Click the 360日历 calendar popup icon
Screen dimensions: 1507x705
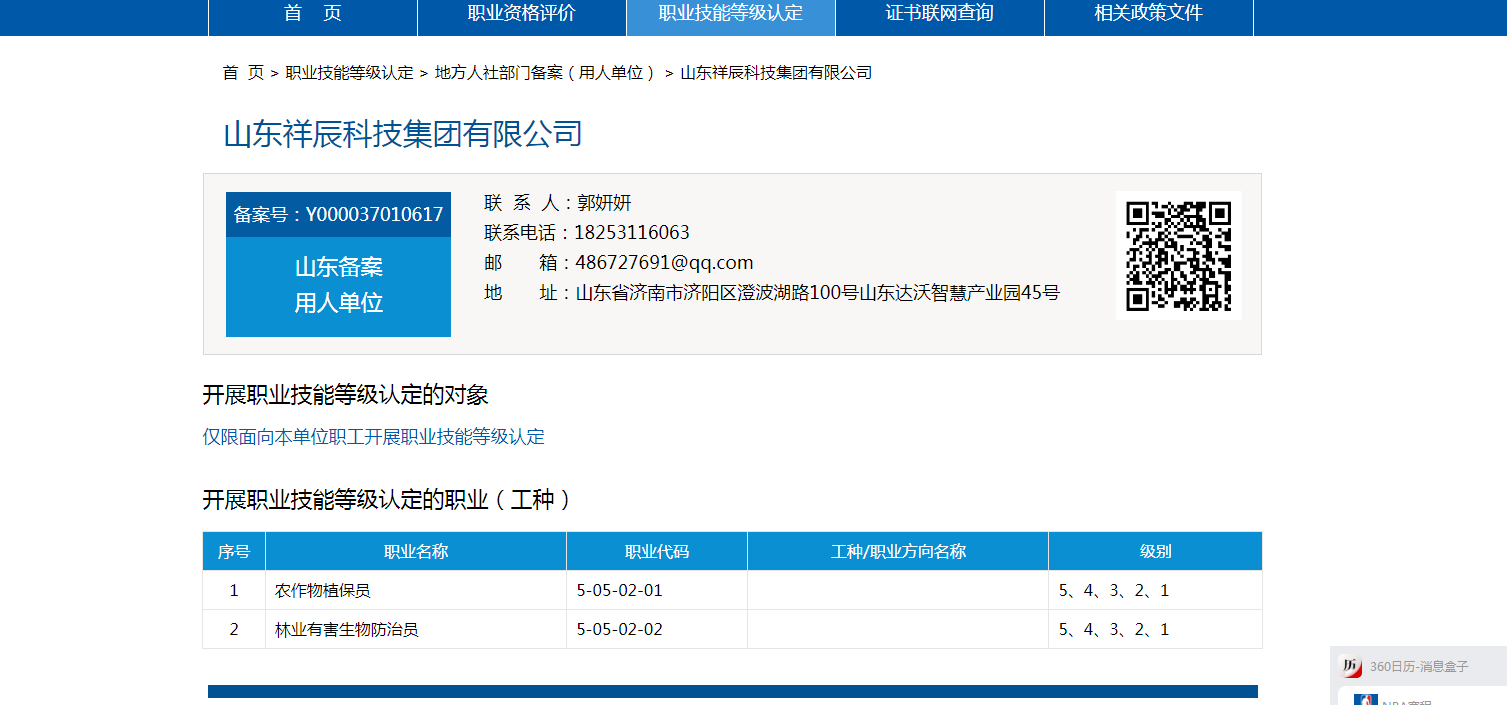(x=1352, y=666)
